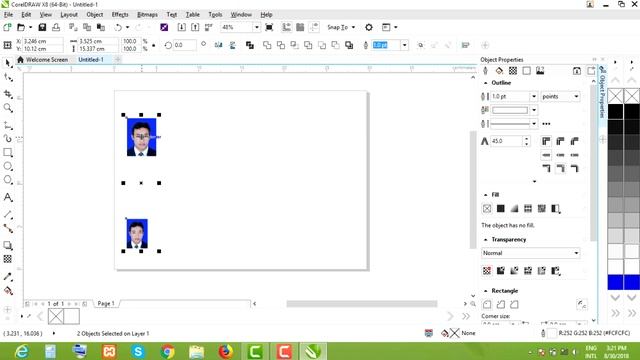Choose round corners outline style
Viewport: 640px width, 360px height.
tap(560, 141)
